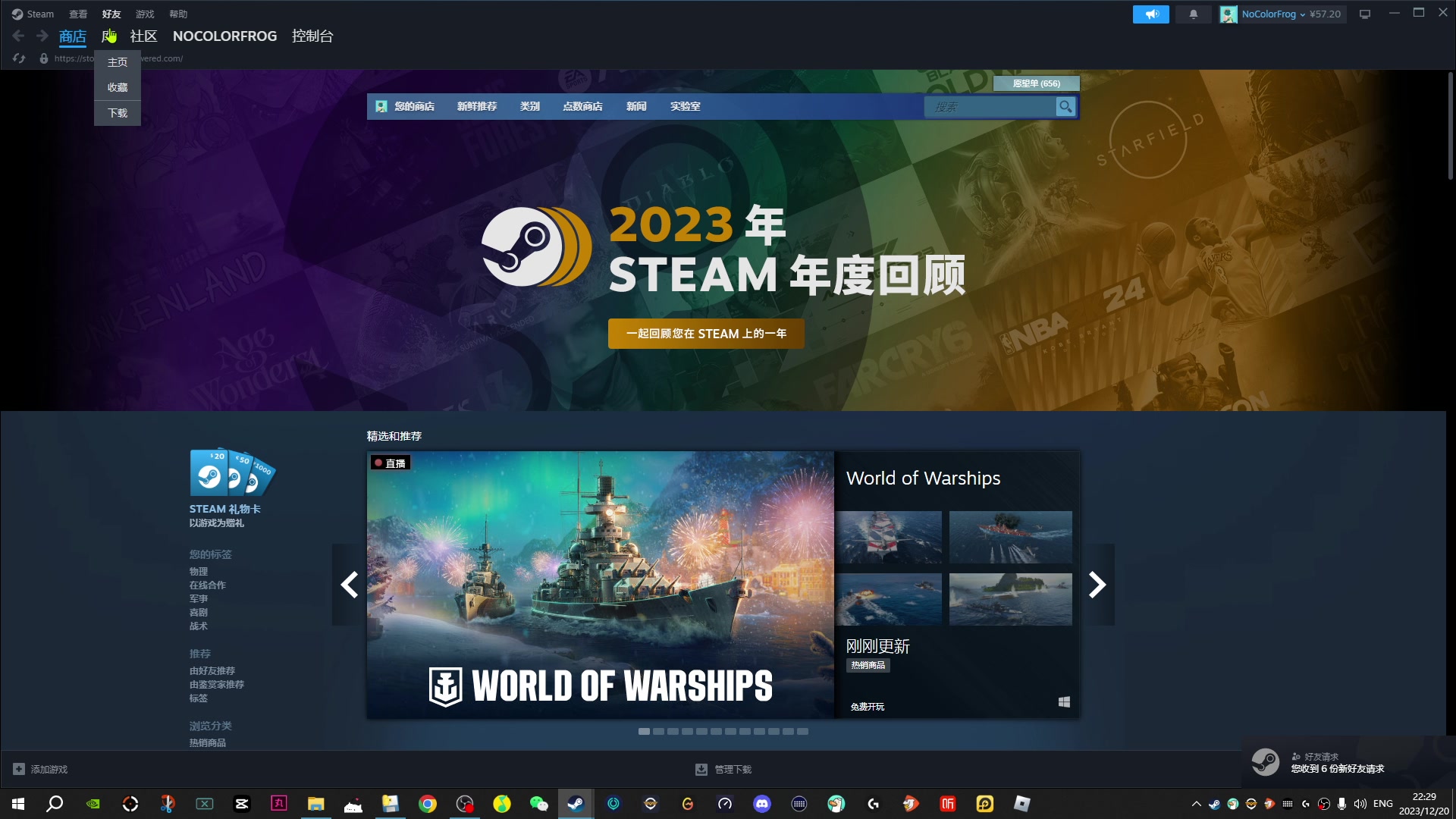Open File Explorer from the taskbar
The width and height of the screenshot is (1456, 819).
(x=316, y=804)
